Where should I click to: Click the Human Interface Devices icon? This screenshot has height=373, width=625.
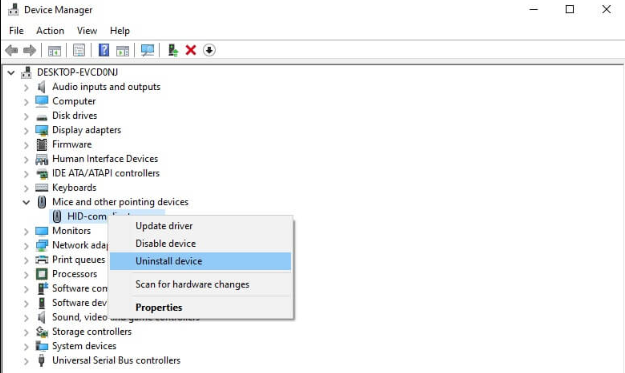pos(41,159)
